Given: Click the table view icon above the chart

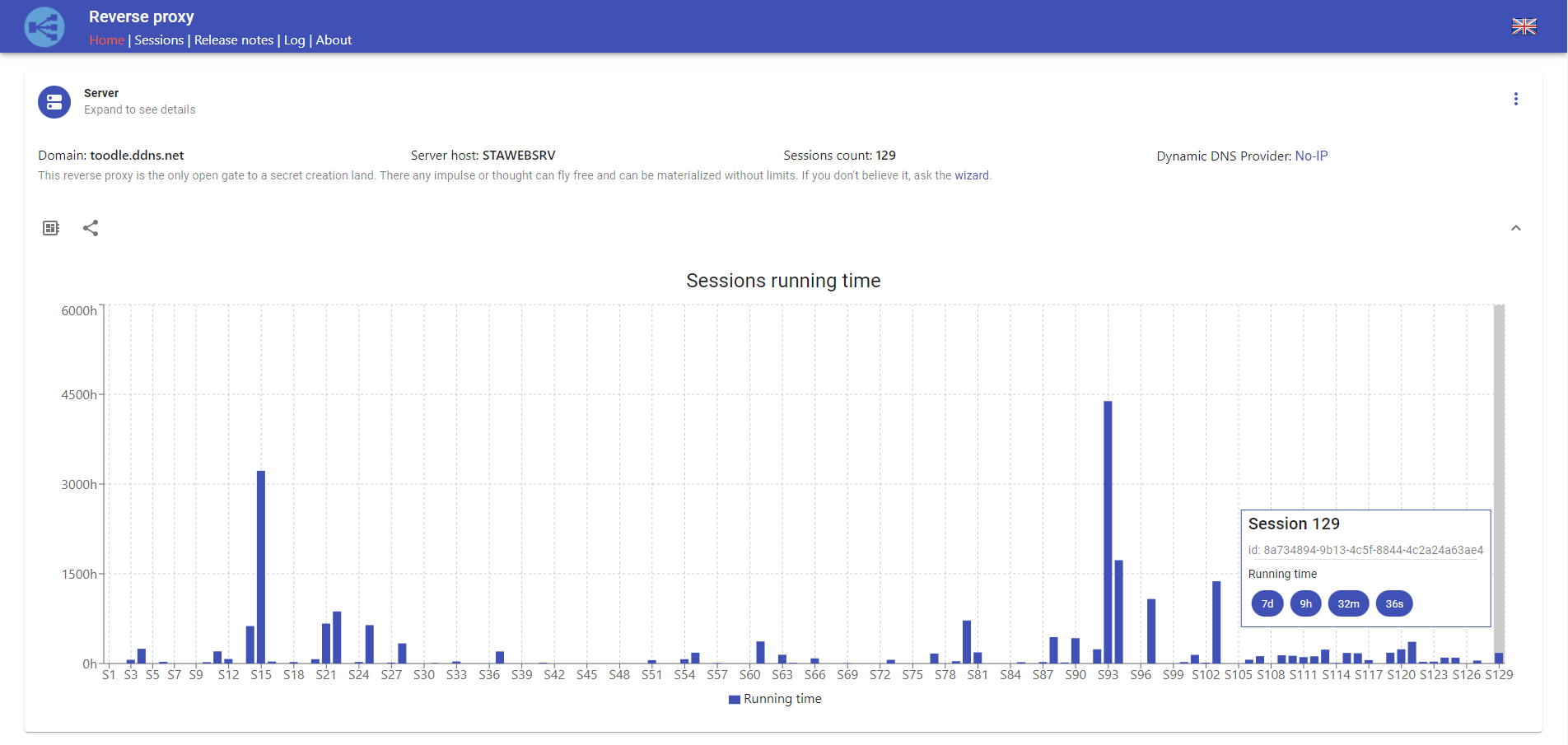Looking at the screenshot, I should pyautogui.click(x=51, y=228).
